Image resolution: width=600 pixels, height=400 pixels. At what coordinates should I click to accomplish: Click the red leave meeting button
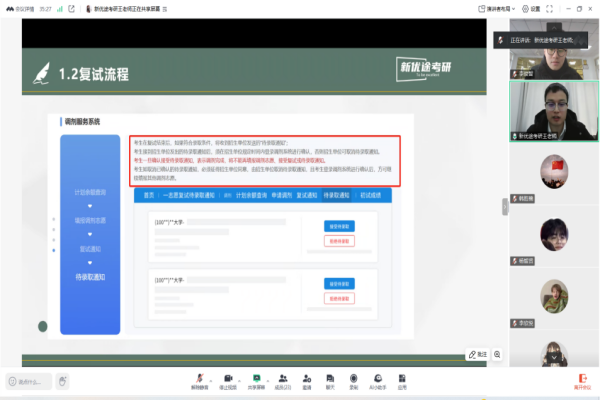coord(581,380)
